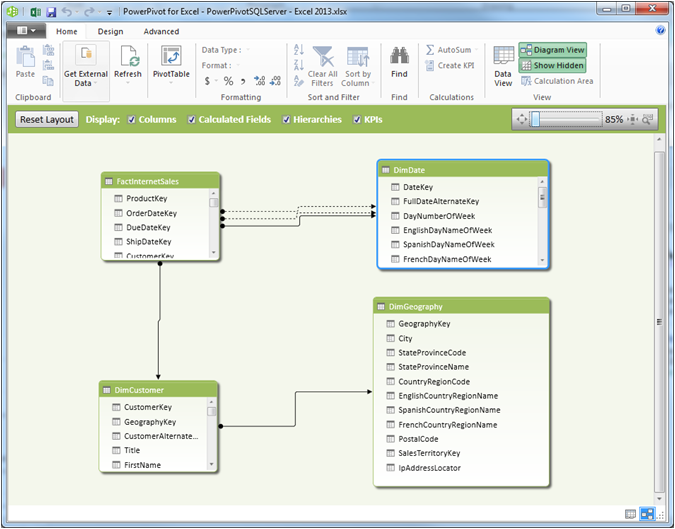Sort A to Z ascending

tap(299, 49)
